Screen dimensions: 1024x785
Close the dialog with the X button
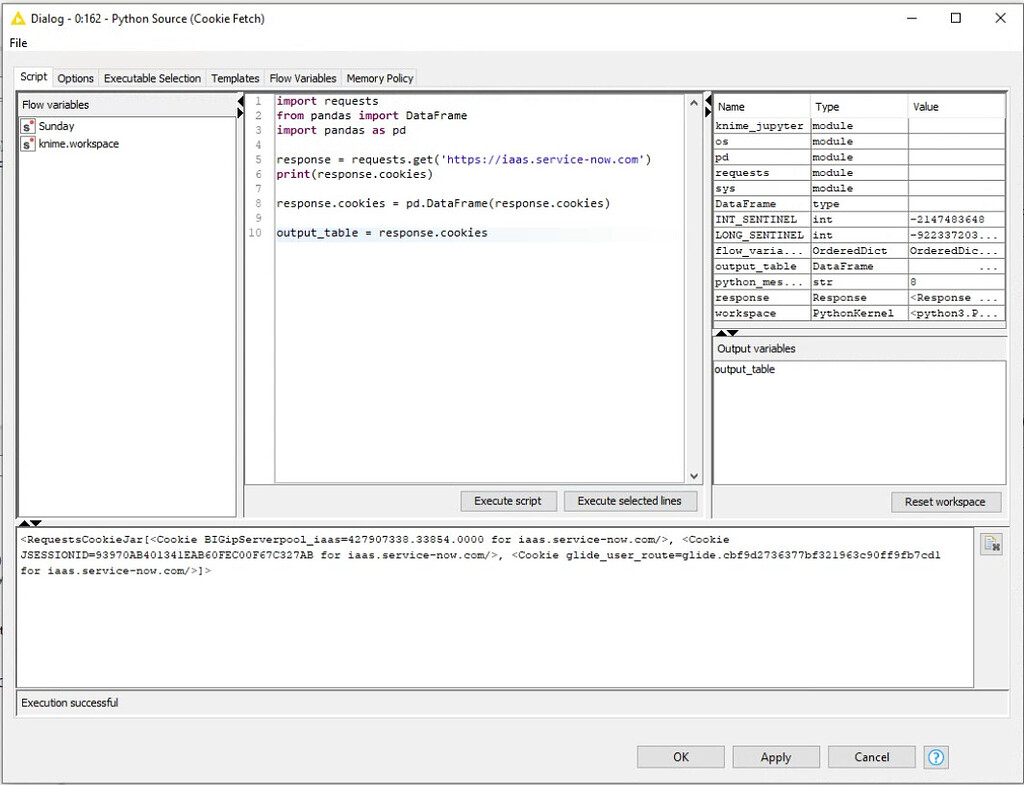1000,18
